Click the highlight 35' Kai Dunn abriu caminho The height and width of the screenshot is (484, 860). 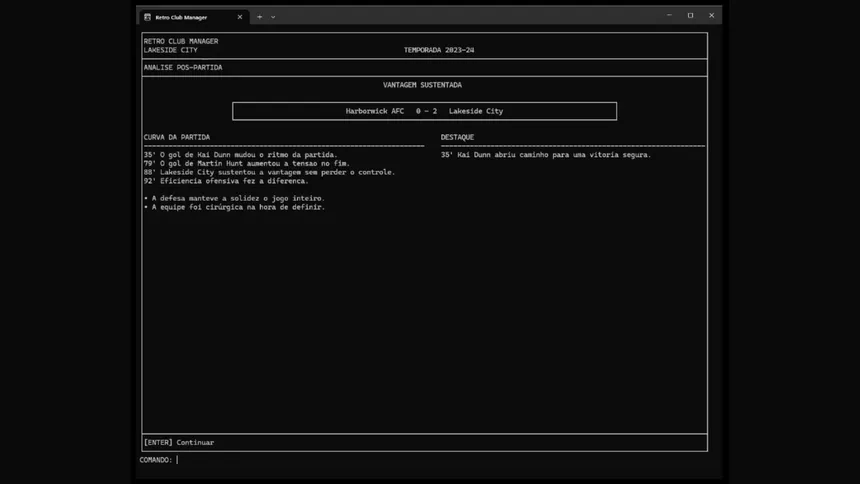click(x=546, y=155)
